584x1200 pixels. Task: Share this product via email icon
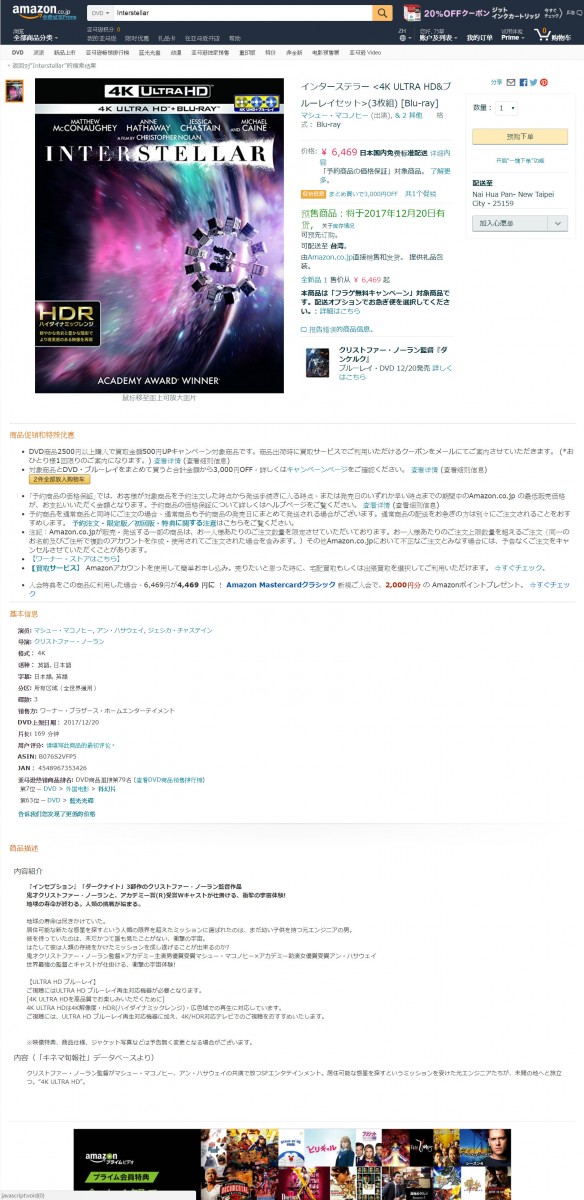[512, 82]
